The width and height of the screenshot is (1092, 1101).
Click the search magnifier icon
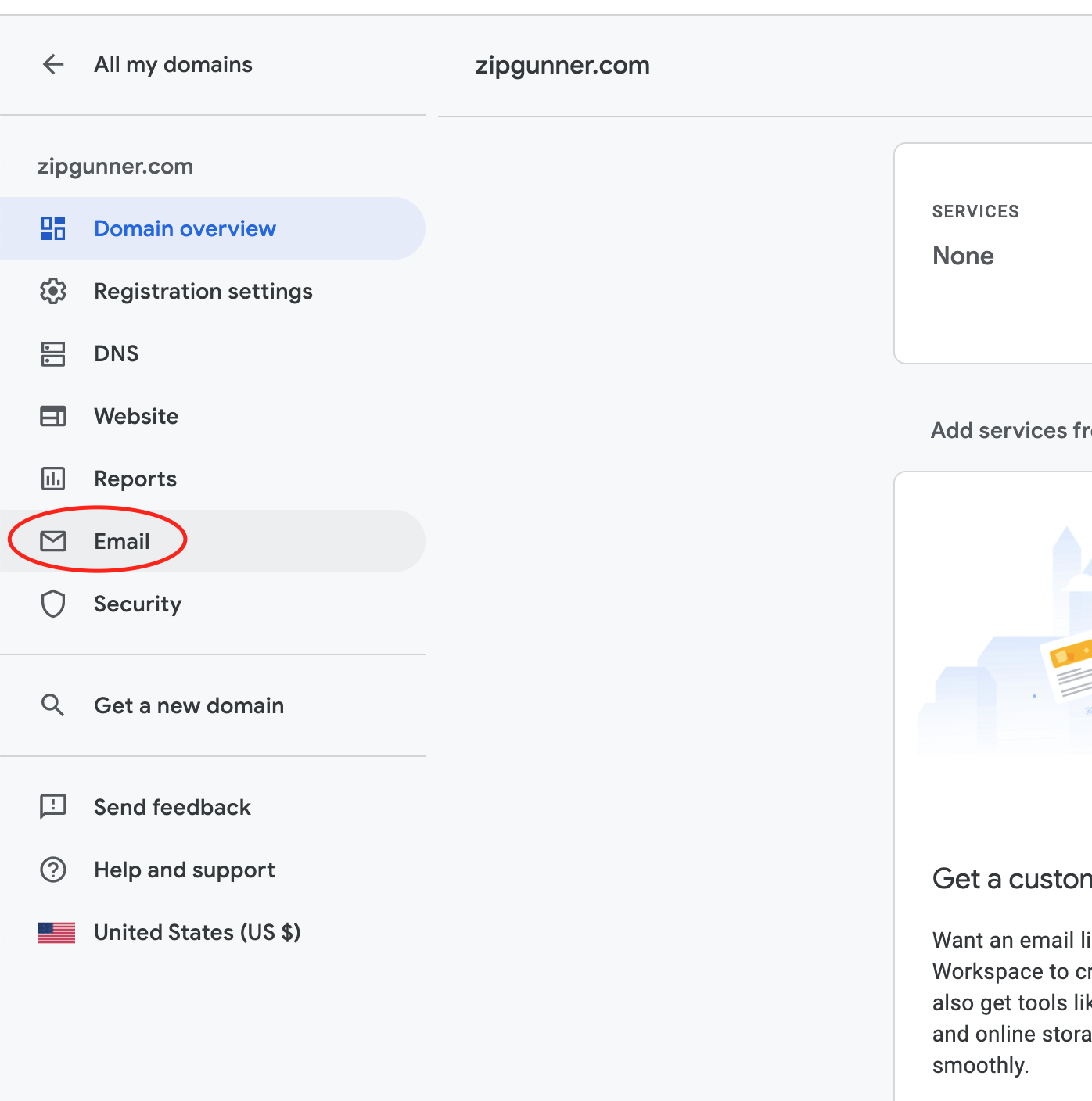coord(53,705)
